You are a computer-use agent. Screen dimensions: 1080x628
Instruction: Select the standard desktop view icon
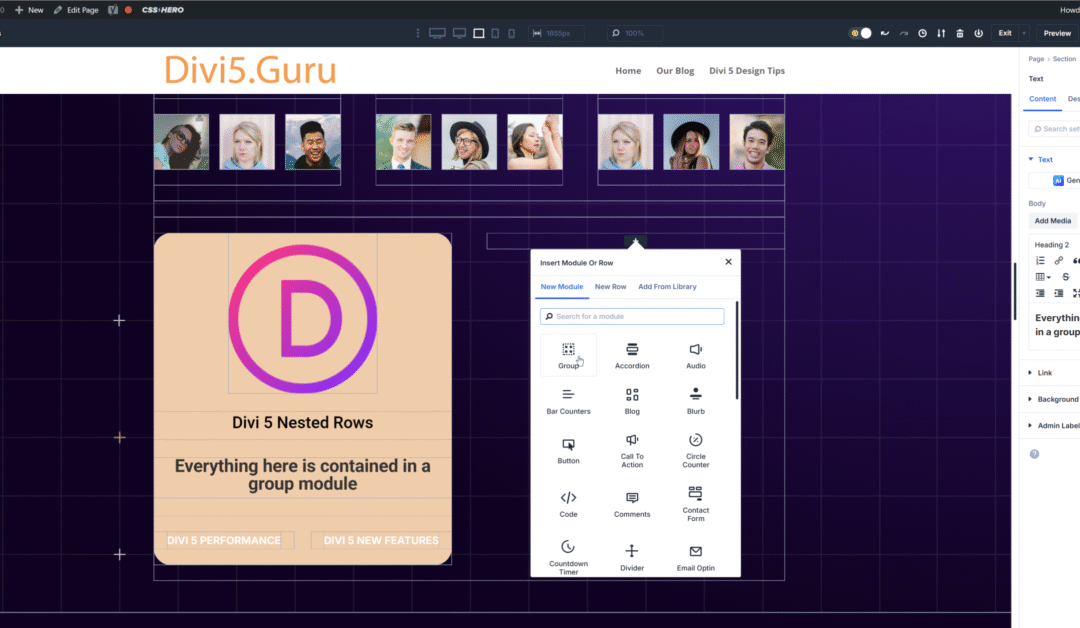tap(459, 33)
